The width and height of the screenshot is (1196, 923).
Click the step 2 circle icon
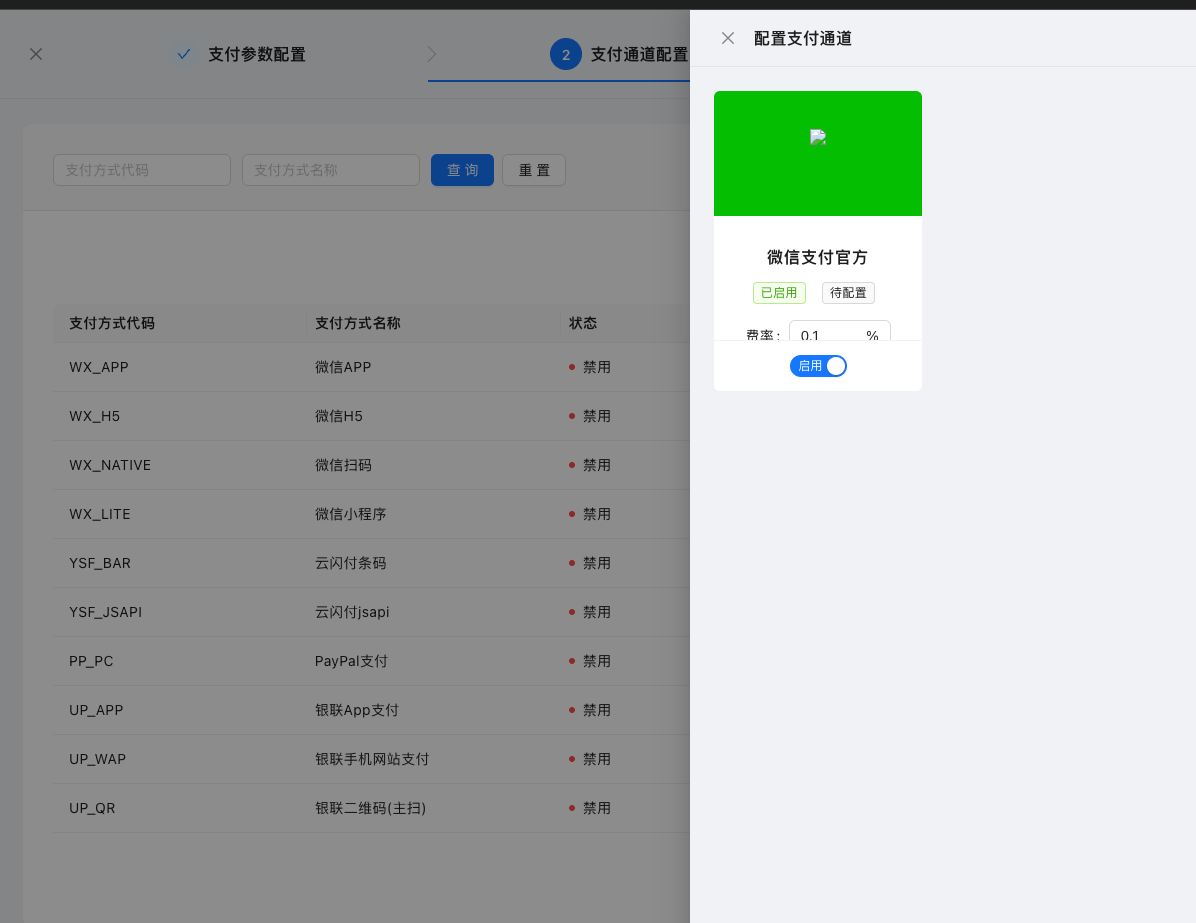[x=566, y=54]
